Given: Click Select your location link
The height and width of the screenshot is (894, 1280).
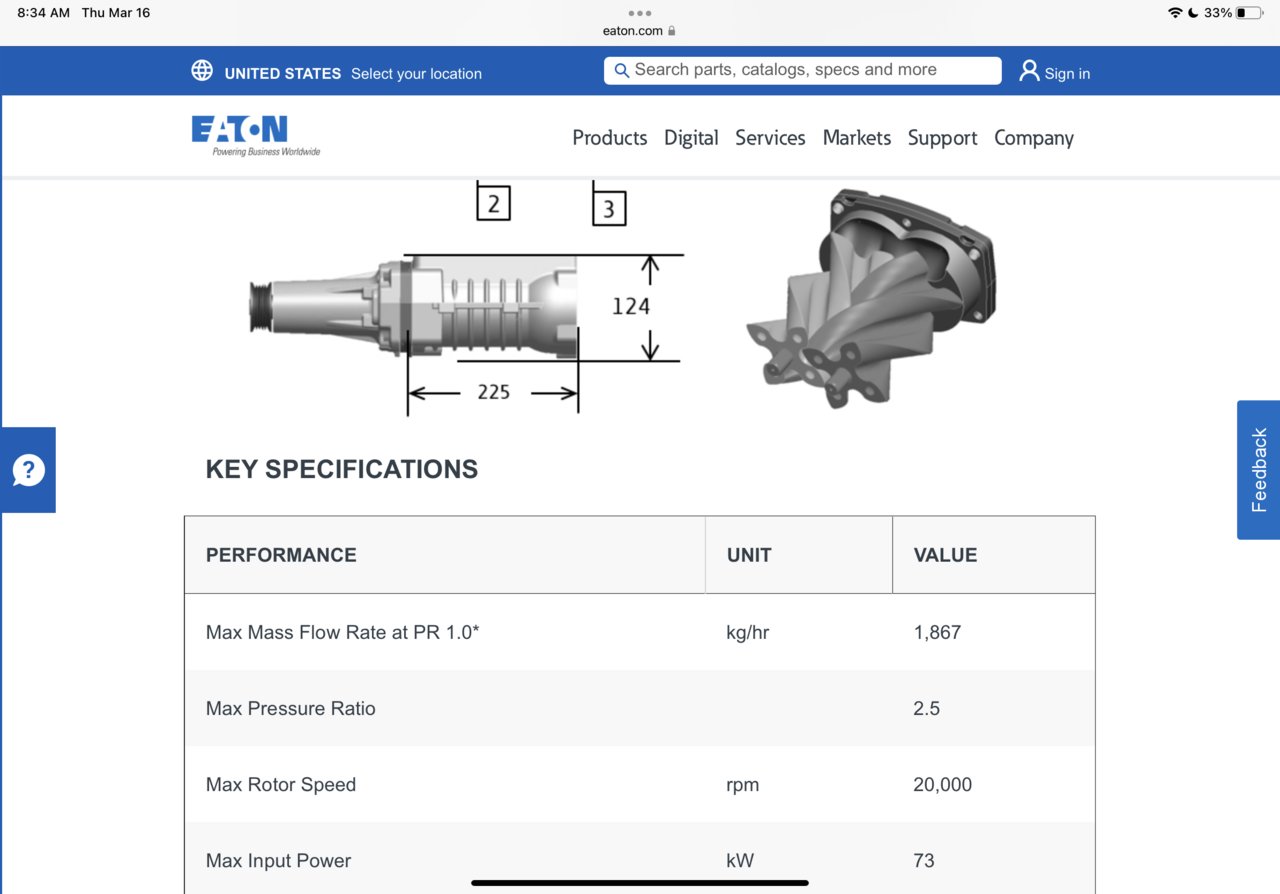Looking at the screenshot, I should point(416,73).
